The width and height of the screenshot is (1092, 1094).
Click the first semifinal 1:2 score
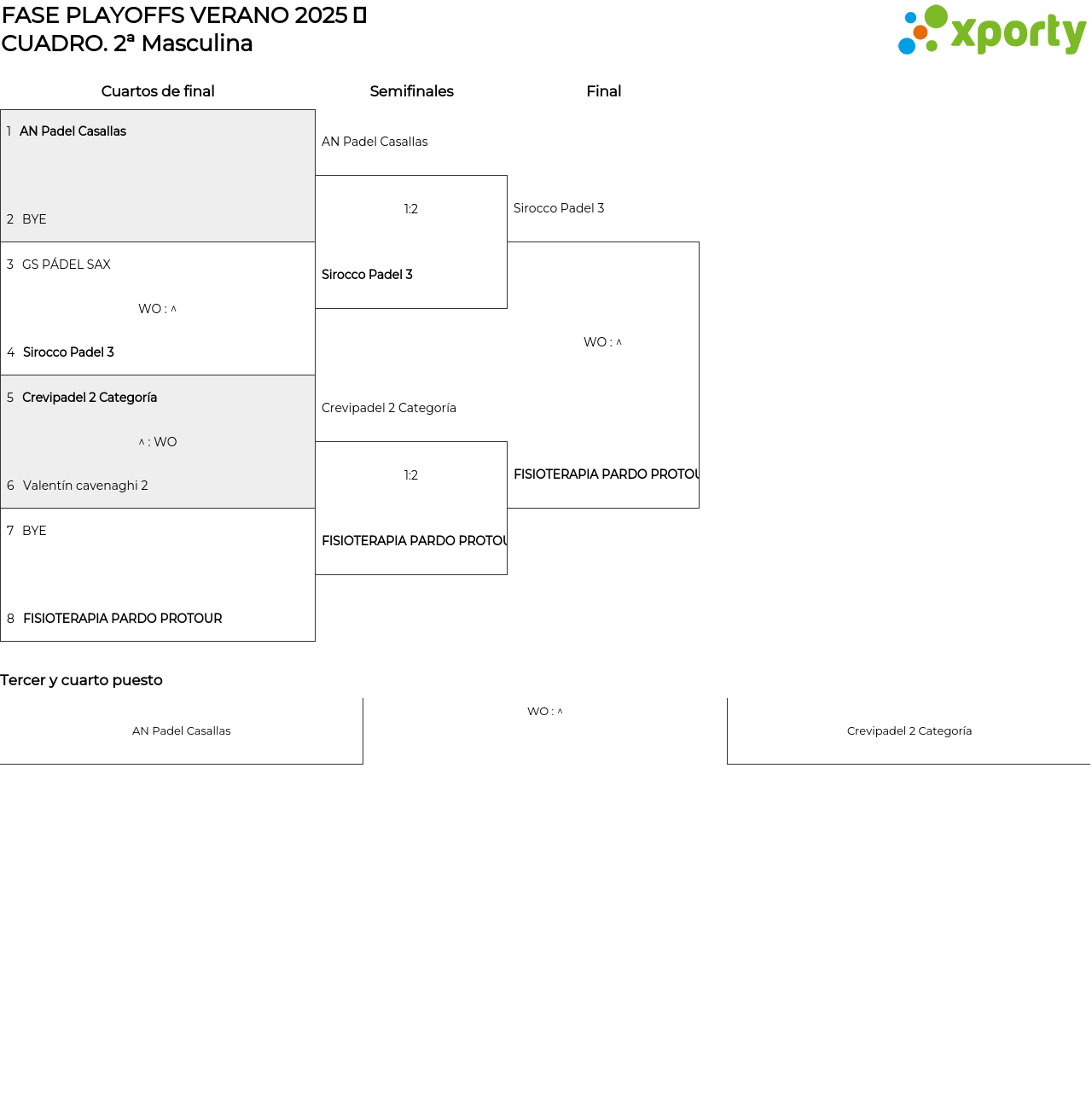click(x=411, y=209)
